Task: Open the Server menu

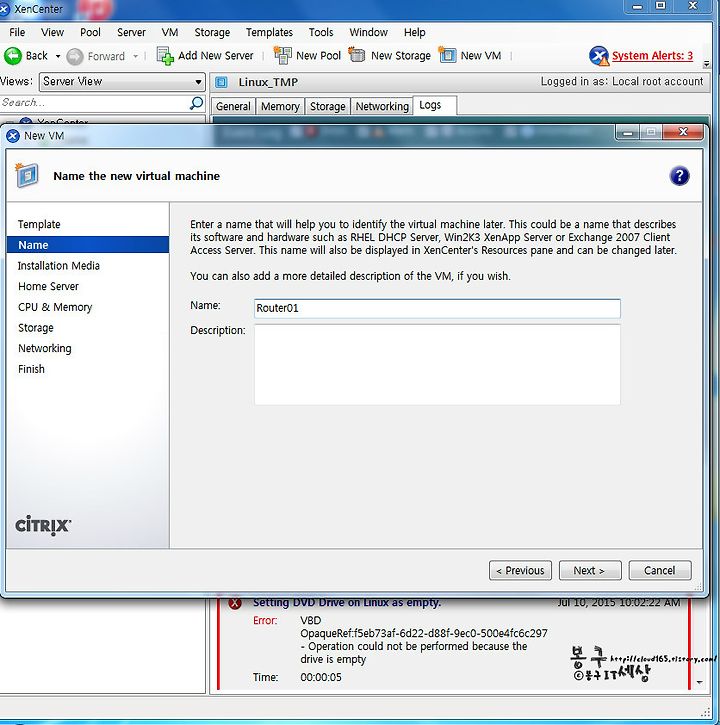Action: 131,32
